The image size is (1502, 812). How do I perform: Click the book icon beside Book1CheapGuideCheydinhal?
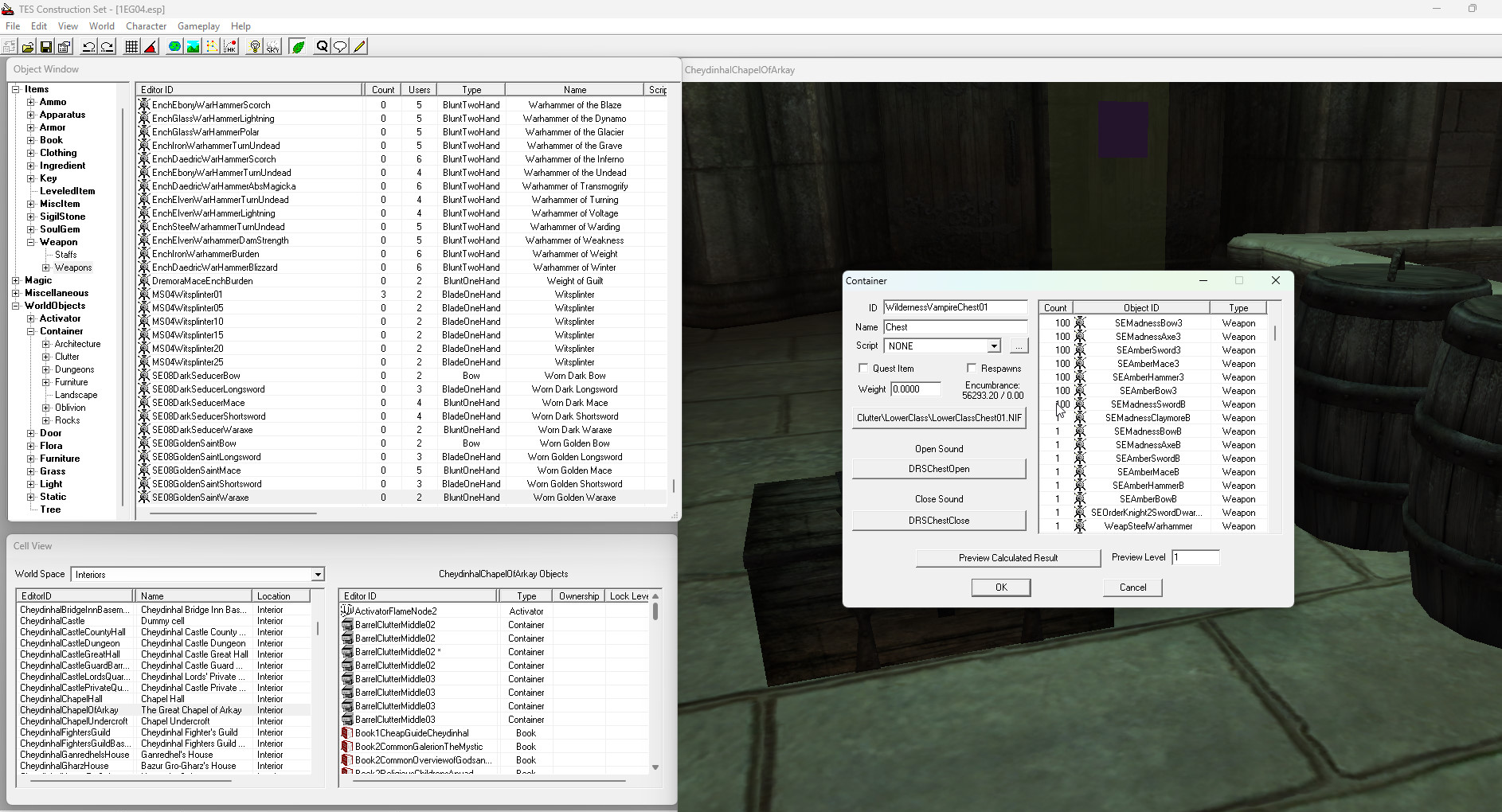347,733
